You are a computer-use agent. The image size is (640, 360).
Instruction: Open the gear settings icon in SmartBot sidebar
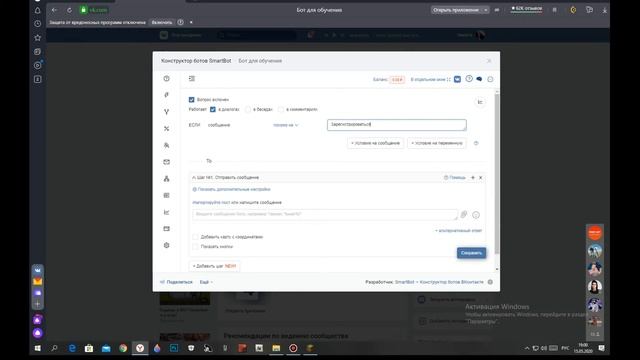click(x=167, y=245)
